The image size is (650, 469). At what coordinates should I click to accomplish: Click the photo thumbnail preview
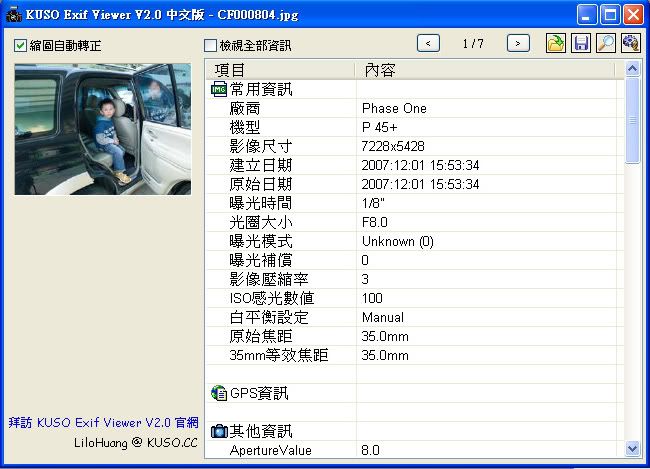[x=102, y=129]
